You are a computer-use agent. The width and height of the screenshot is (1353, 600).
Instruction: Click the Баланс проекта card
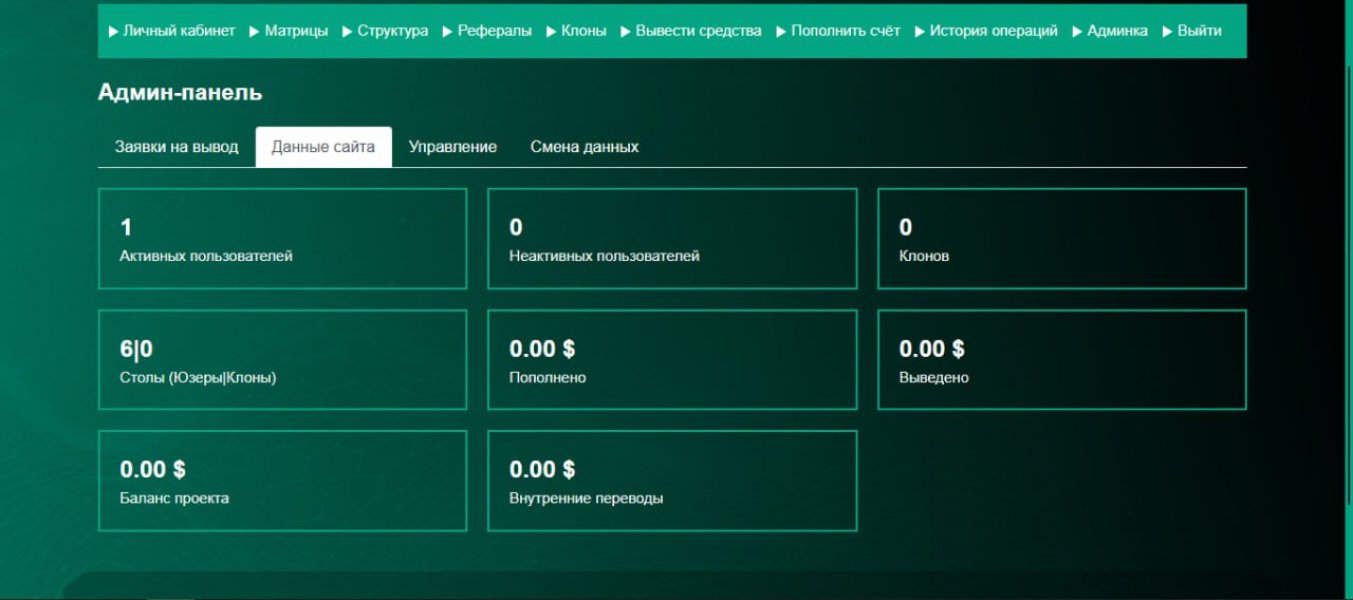click(x=282, y=480)
